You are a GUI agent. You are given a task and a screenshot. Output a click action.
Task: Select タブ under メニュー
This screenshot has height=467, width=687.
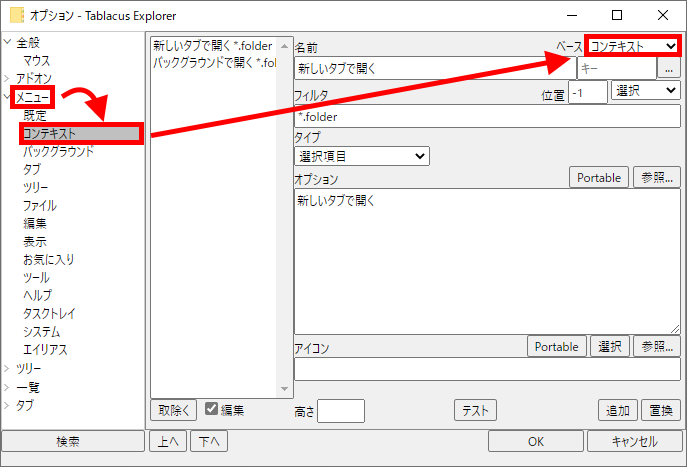tap(32, 170)
